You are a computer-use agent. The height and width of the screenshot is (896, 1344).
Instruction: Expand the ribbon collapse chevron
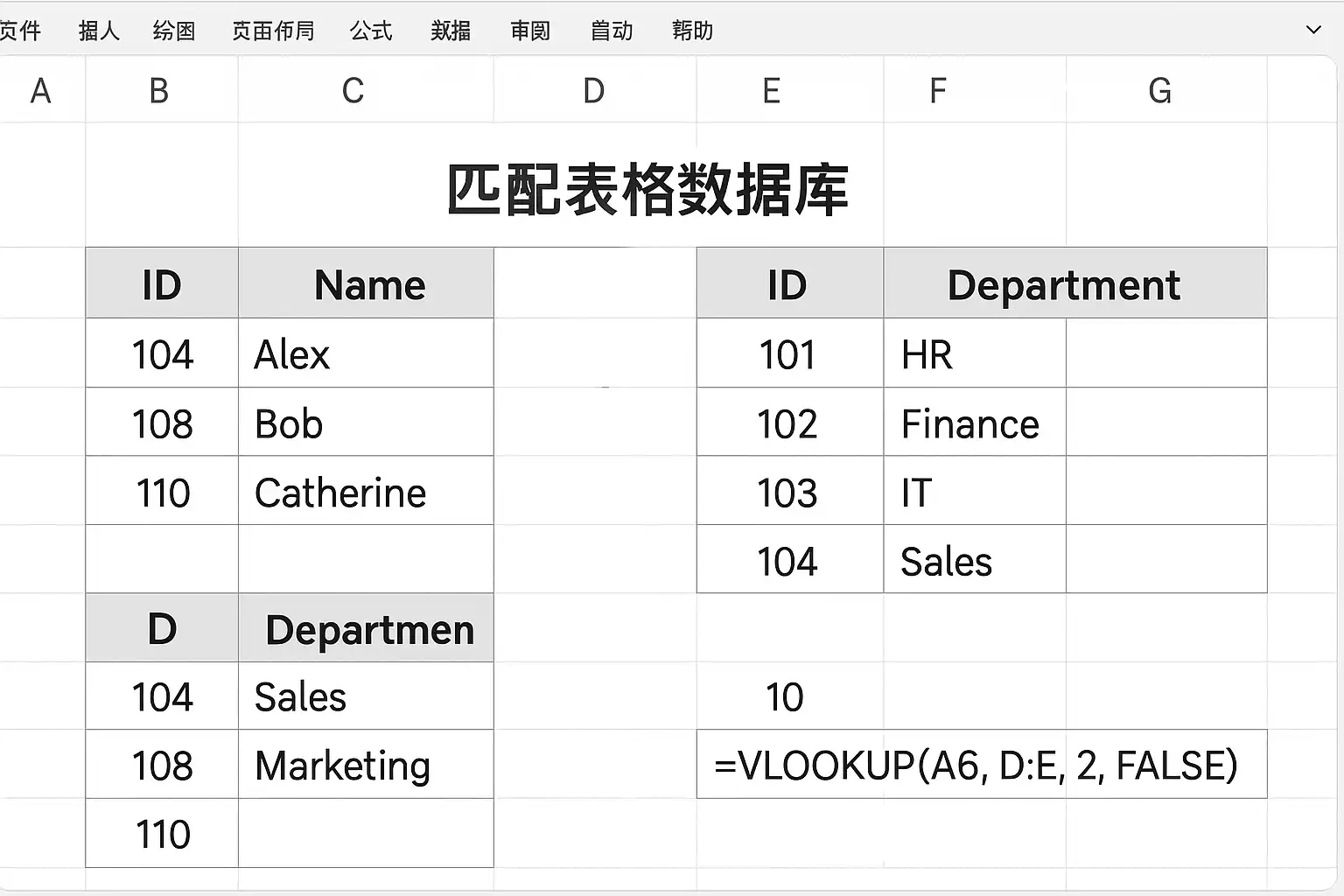1312,30
